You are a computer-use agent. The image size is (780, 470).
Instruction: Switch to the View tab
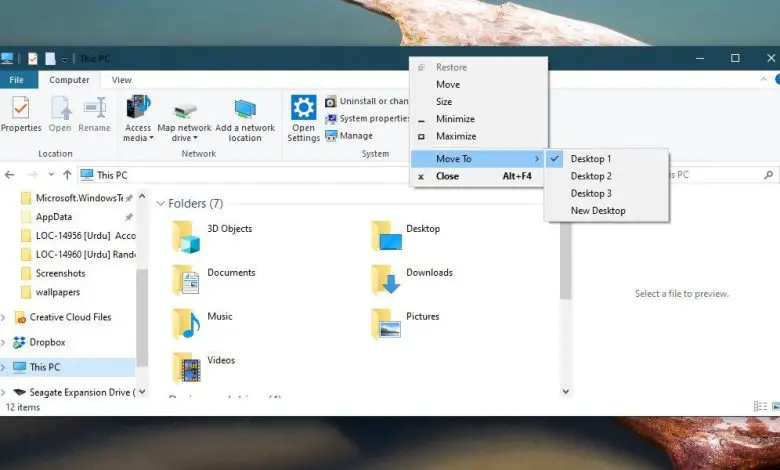click(x=121, y=80)
